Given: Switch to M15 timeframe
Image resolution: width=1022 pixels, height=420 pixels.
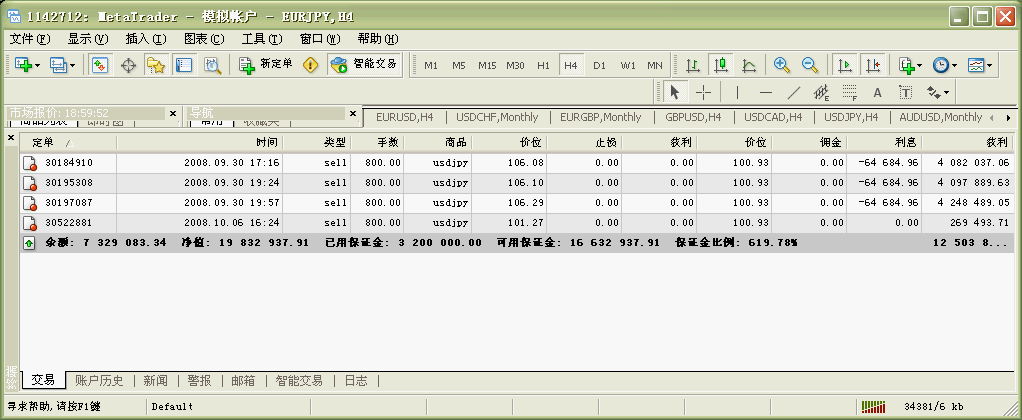Looking at the screenshot, I should [x=487, y=65].
